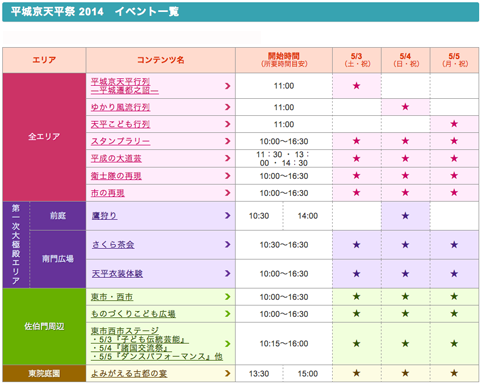Screen dimensions: 482x385
Task: Open the 衛士隊の再現 link
Action: [116, 176]
